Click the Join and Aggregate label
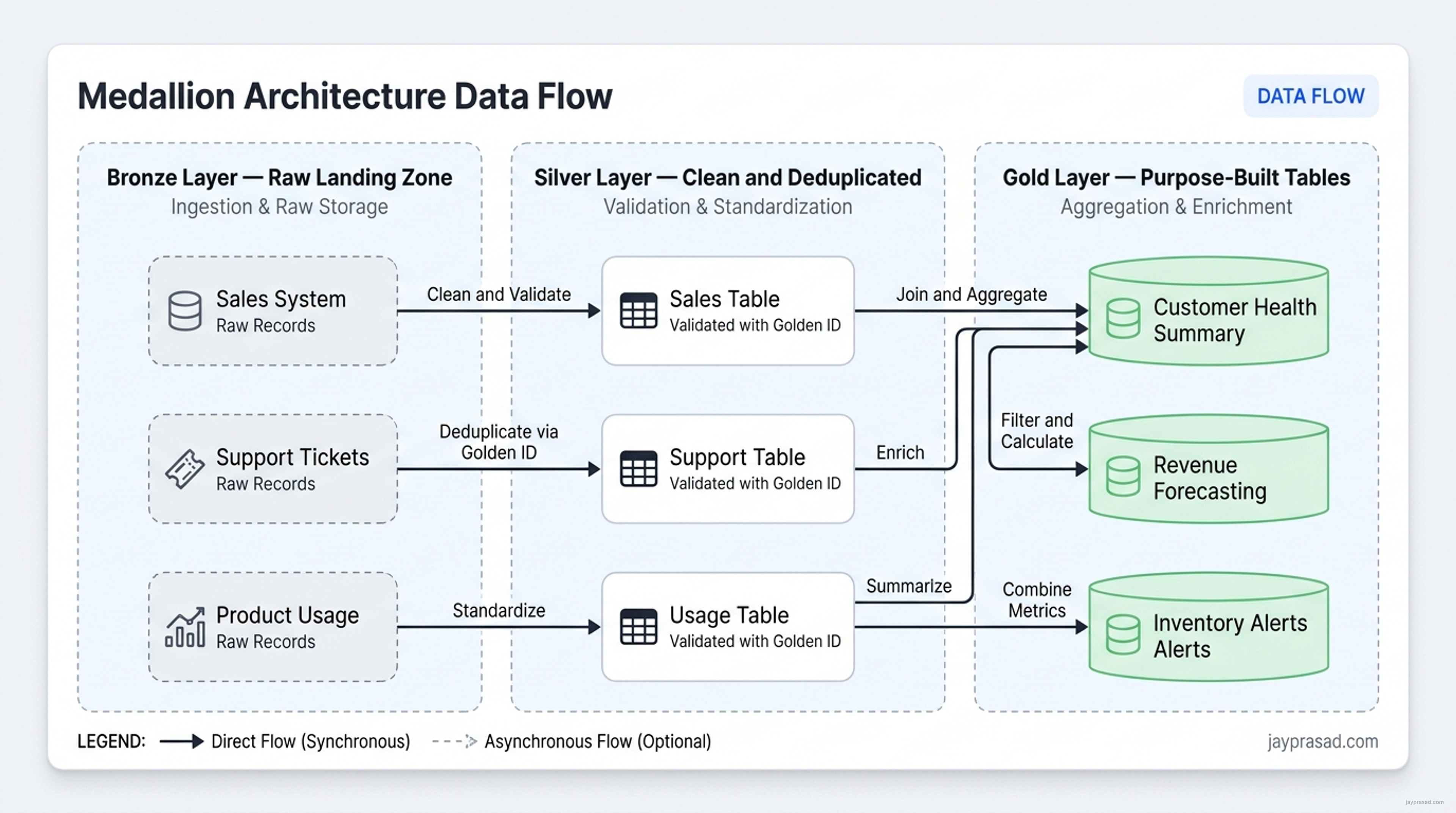The height and width of the screenshot is (813, 1456). tap(971, 294)
